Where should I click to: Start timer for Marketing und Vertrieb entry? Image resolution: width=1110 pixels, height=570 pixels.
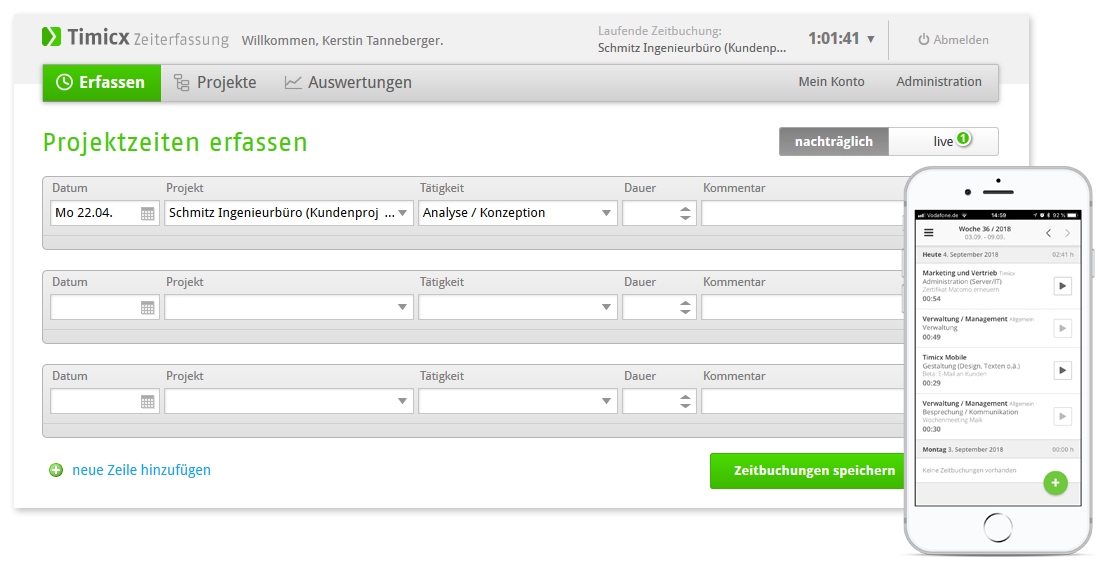(x=1063, y=286)
